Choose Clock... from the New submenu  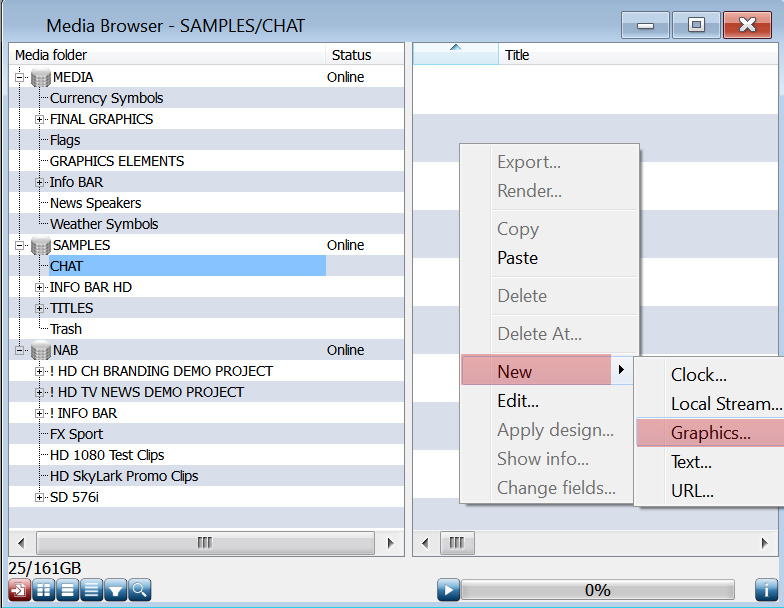point(710,375)
